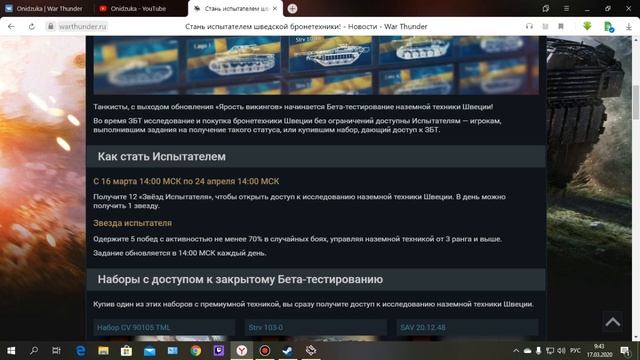This screenshot has height=360, width=640.
Task: Open OneDrive cloud tray icon
Action: coord(527,351)
